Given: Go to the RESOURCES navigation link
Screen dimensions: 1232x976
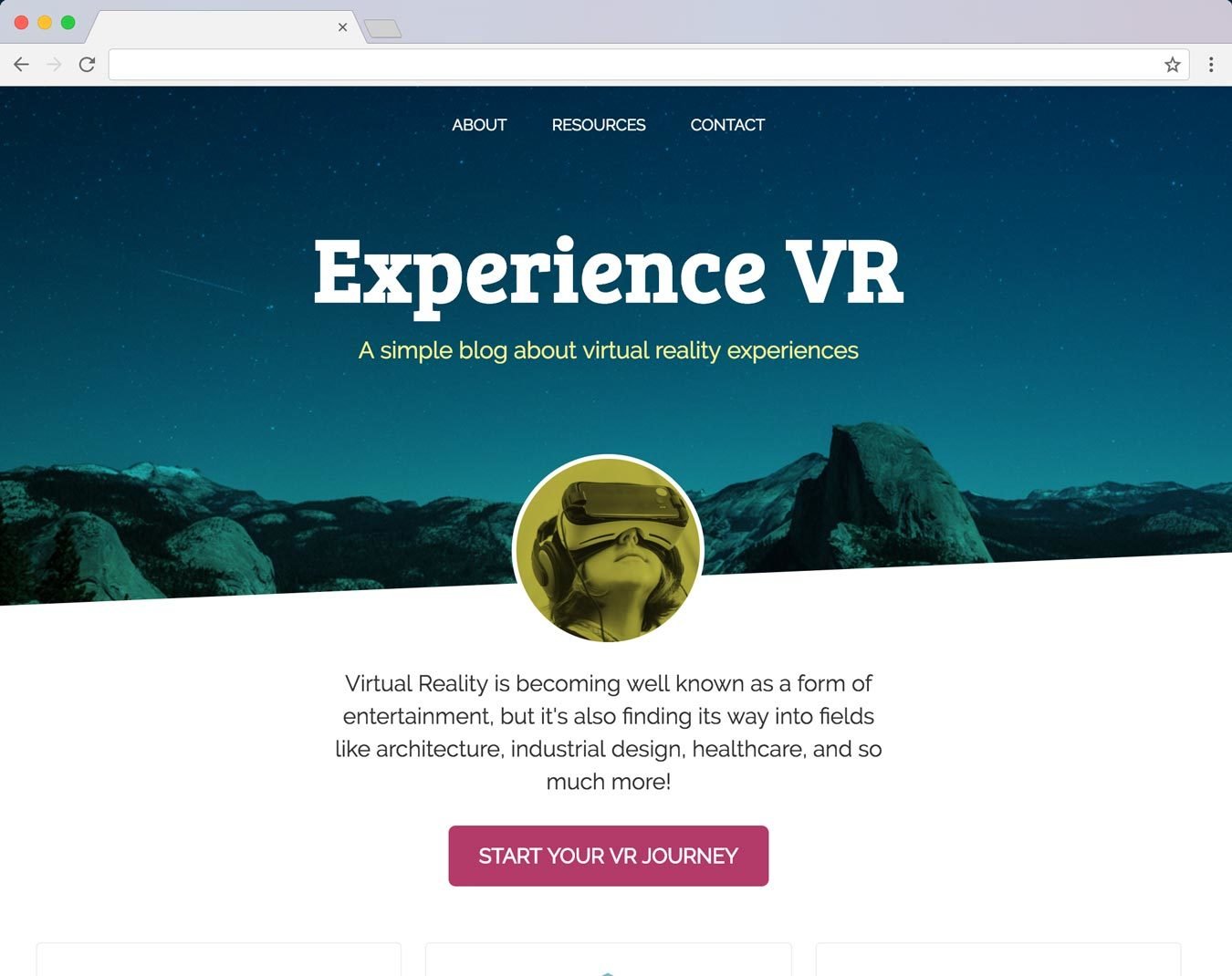Looking at the screenshot, I should click(599, 125).
